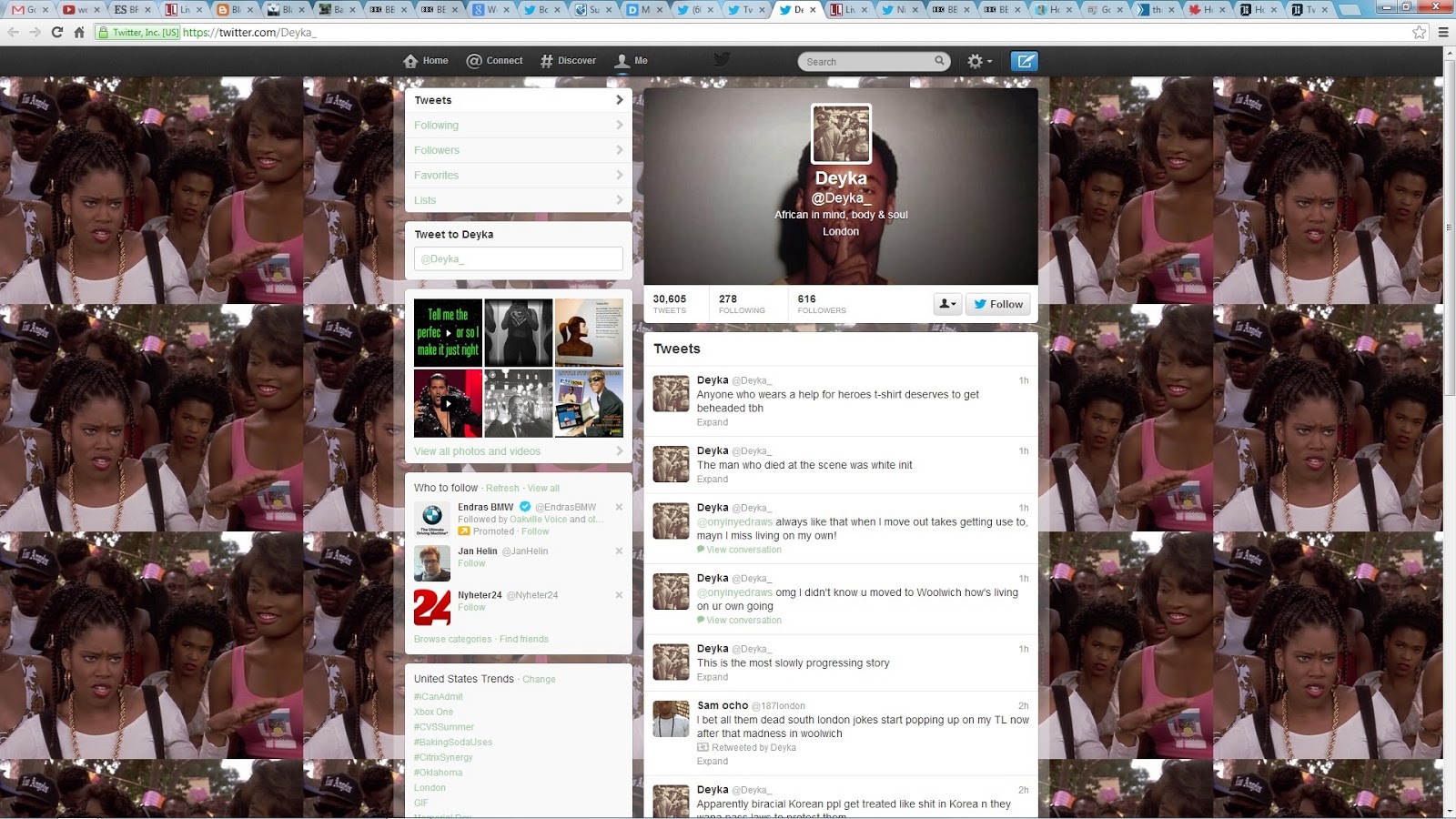Compose a new tweet with blue button
This screenshot has width=1456, height=819.
[x=1025, y=61]
